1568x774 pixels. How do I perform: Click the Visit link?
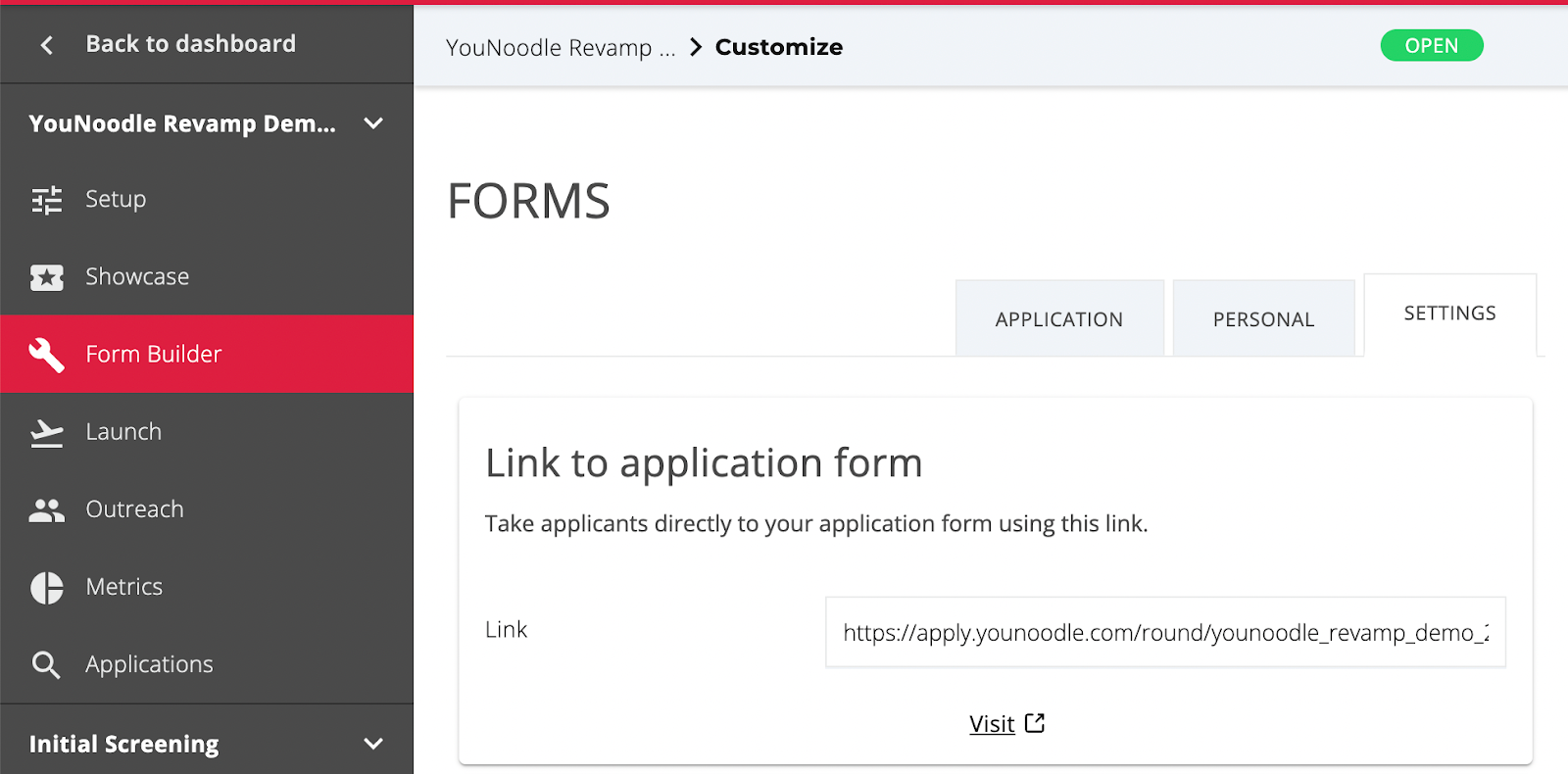pyautogui.click(x=992, y=724)
